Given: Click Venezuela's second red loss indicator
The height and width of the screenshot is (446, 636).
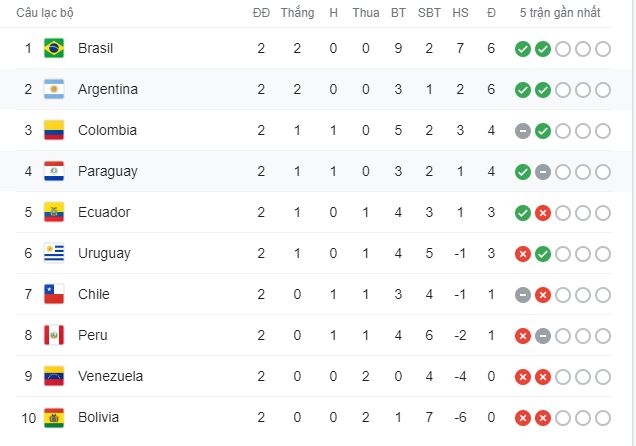Looking at the screenshot, I should (x=543, y=377).
